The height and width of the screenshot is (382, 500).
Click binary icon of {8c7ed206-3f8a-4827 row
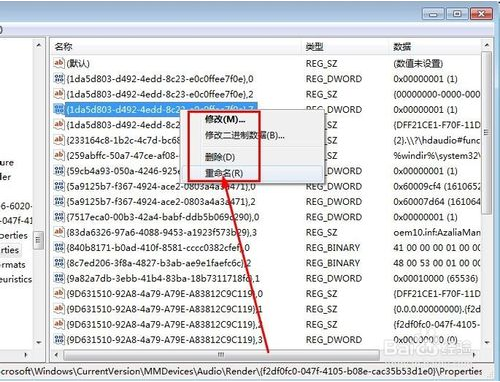59,262
